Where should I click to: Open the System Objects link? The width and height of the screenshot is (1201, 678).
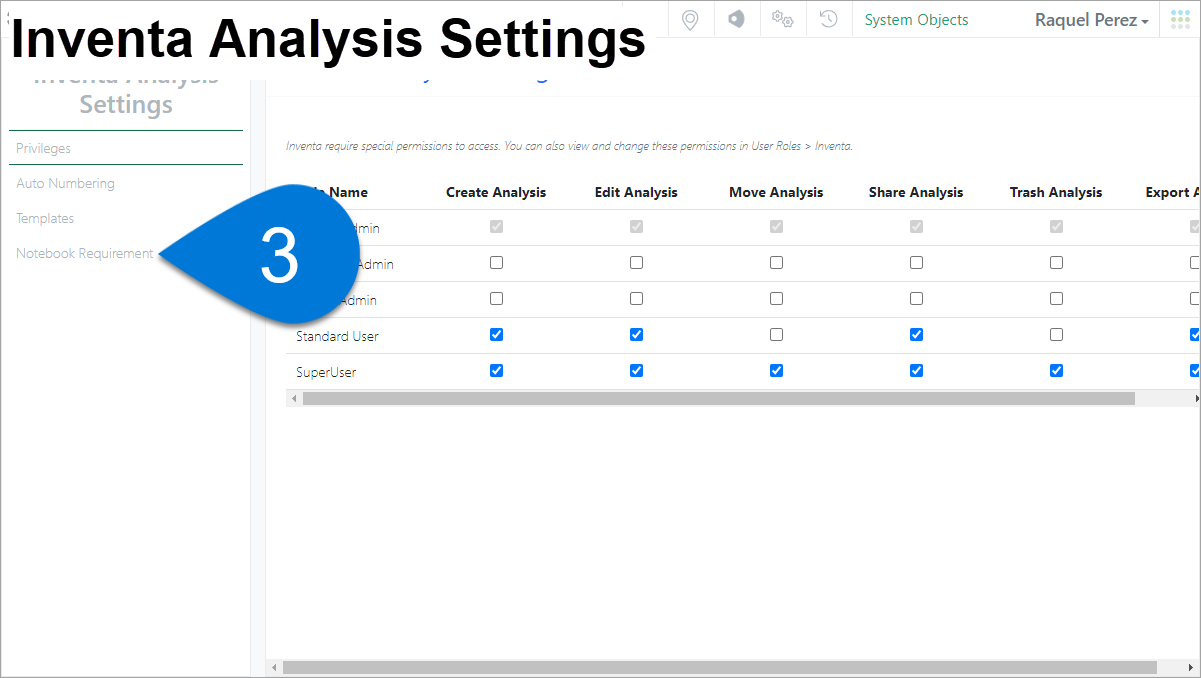click(x=916, y=20)
